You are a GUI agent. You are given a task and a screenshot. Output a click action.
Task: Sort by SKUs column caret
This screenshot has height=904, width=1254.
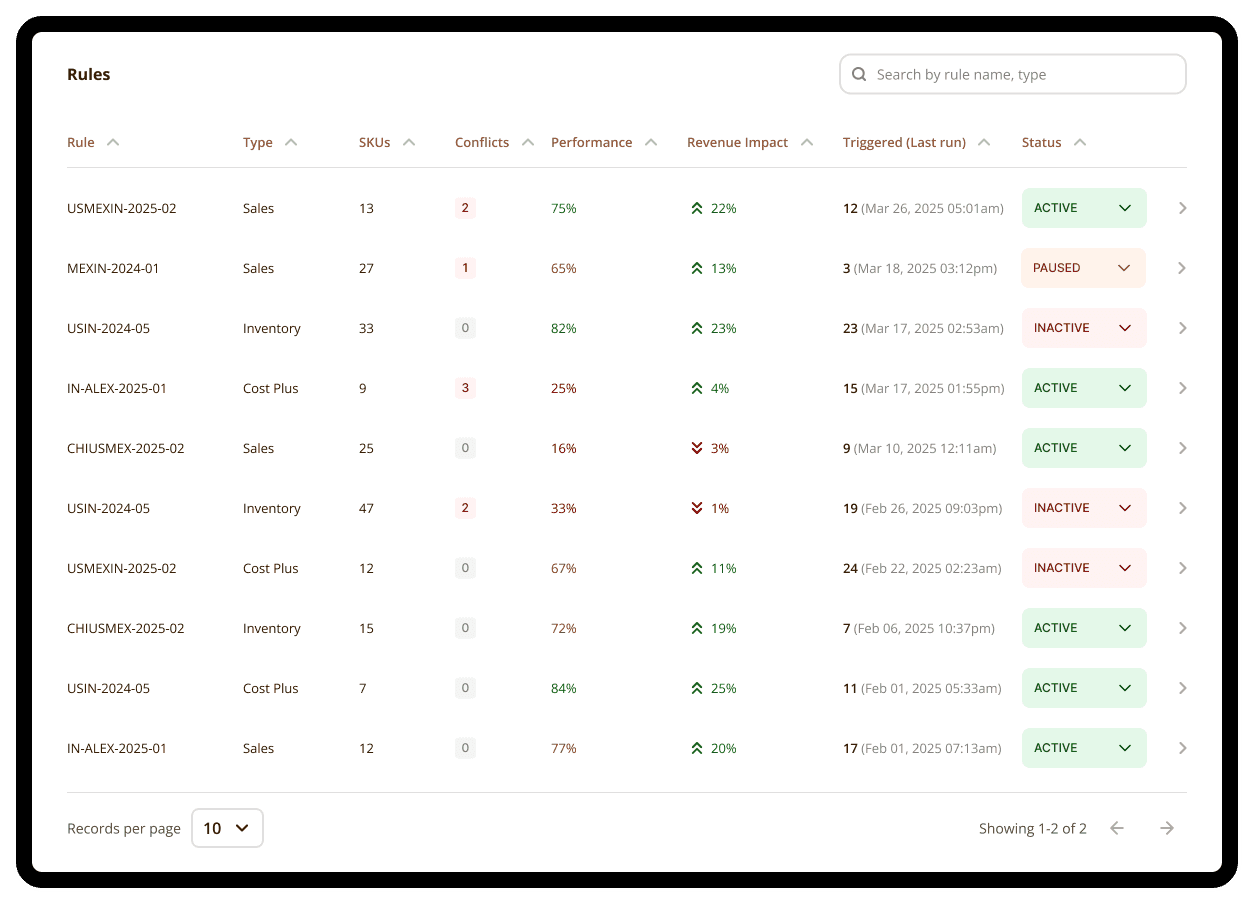409,142
